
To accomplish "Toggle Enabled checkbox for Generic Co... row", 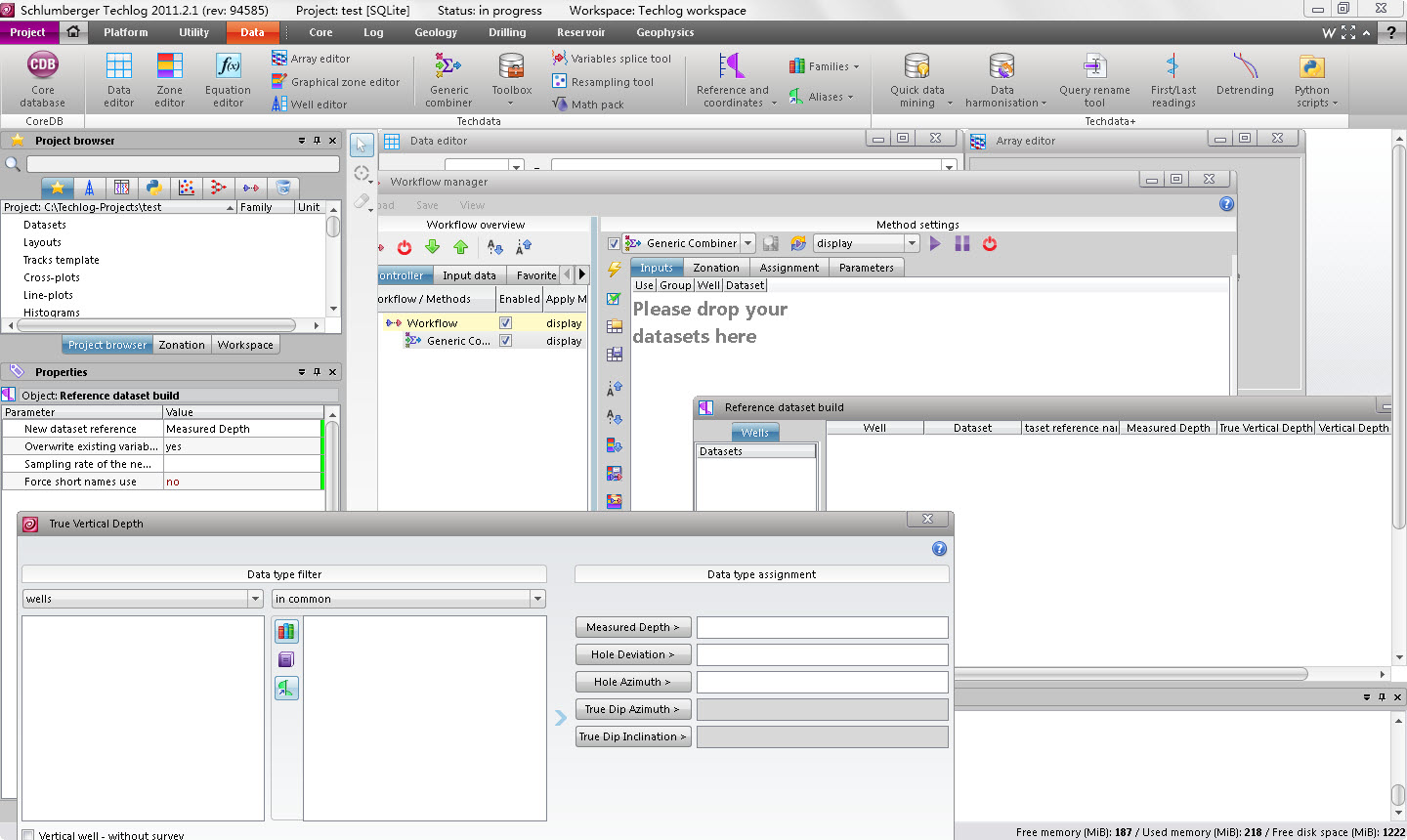I will point(505,341).
